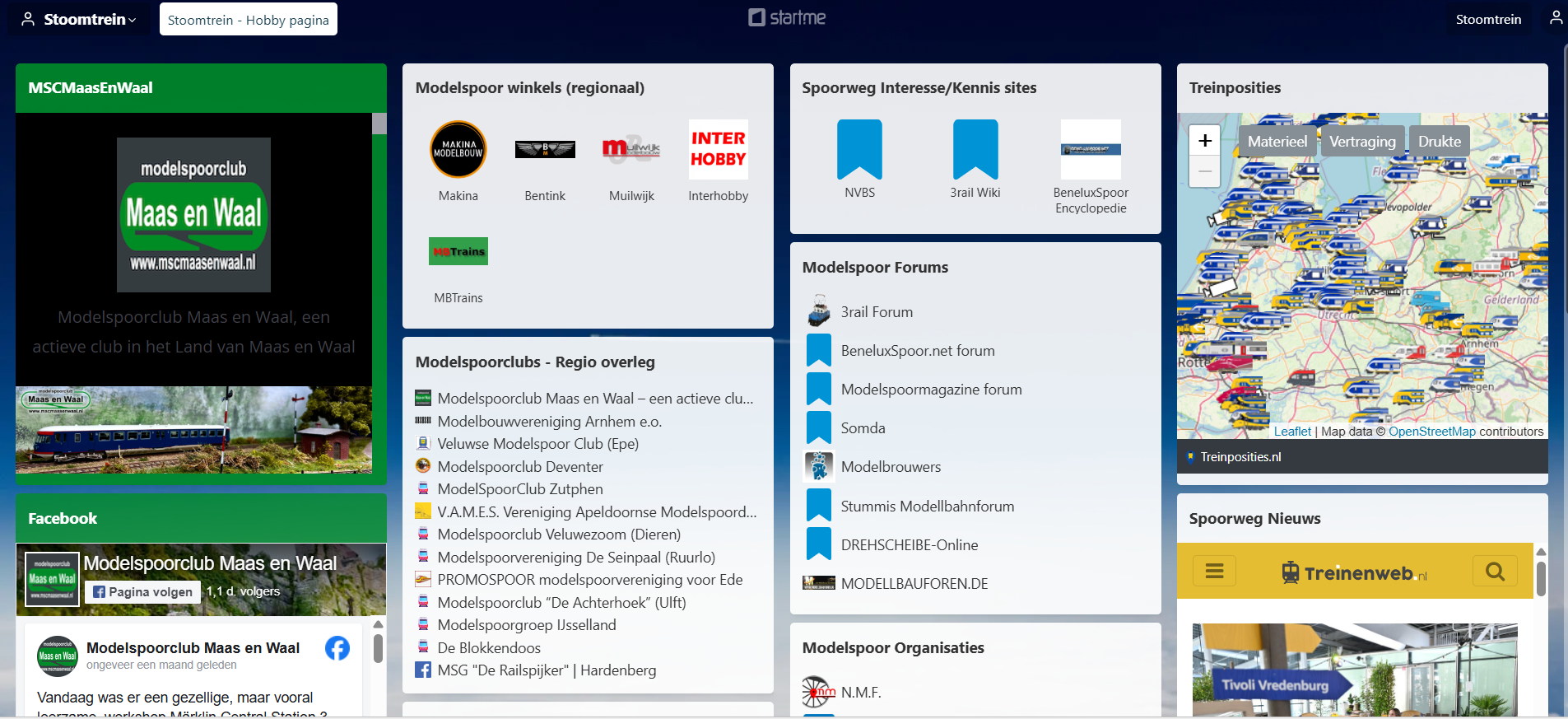
Task: Open the Treinposities.nl link
Action: click(1240, 456)
